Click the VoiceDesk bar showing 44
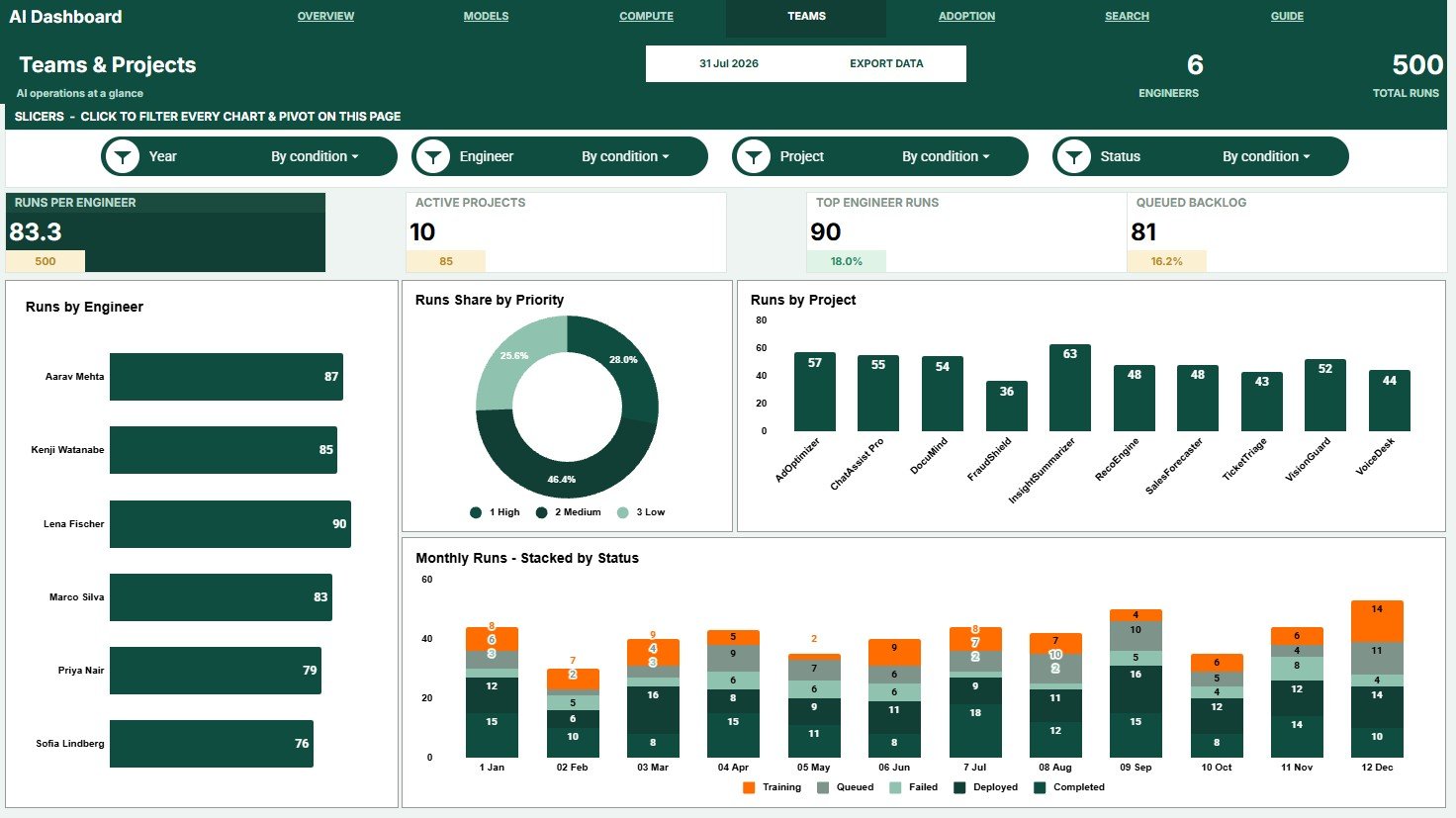This screenshot has width=1456, height=818. click(x=1389, y=401)
